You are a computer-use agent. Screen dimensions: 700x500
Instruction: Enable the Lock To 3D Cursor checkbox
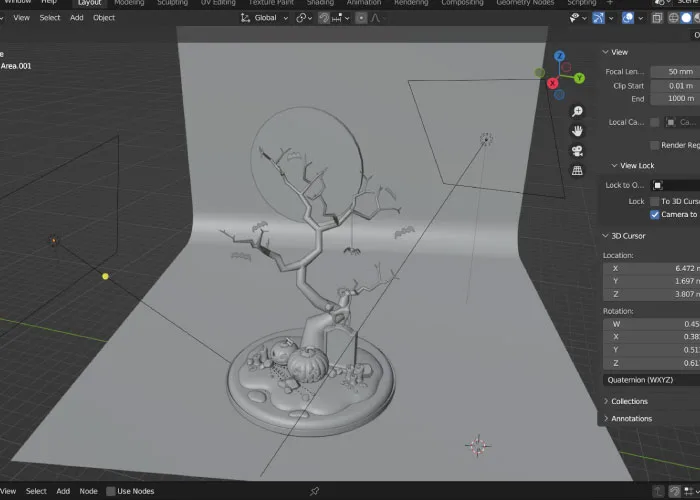655,201
